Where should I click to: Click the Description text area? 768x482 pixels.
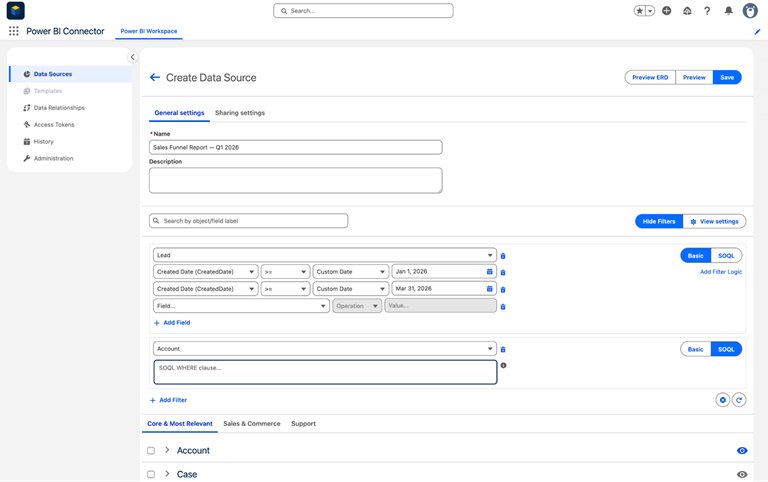pos(295,180)
